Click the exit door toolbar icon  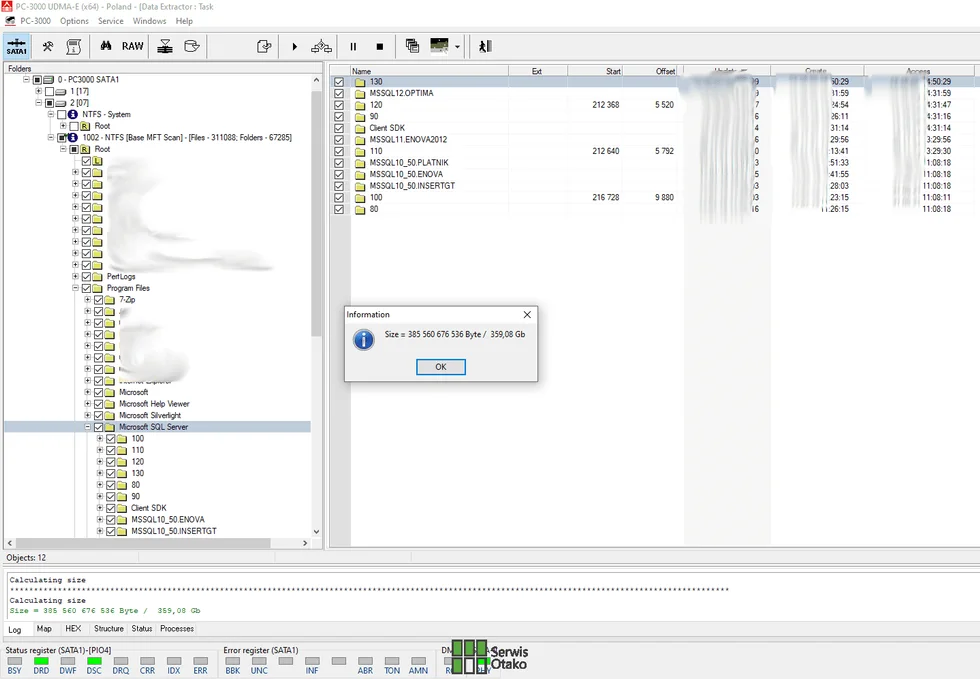(485, 46)
